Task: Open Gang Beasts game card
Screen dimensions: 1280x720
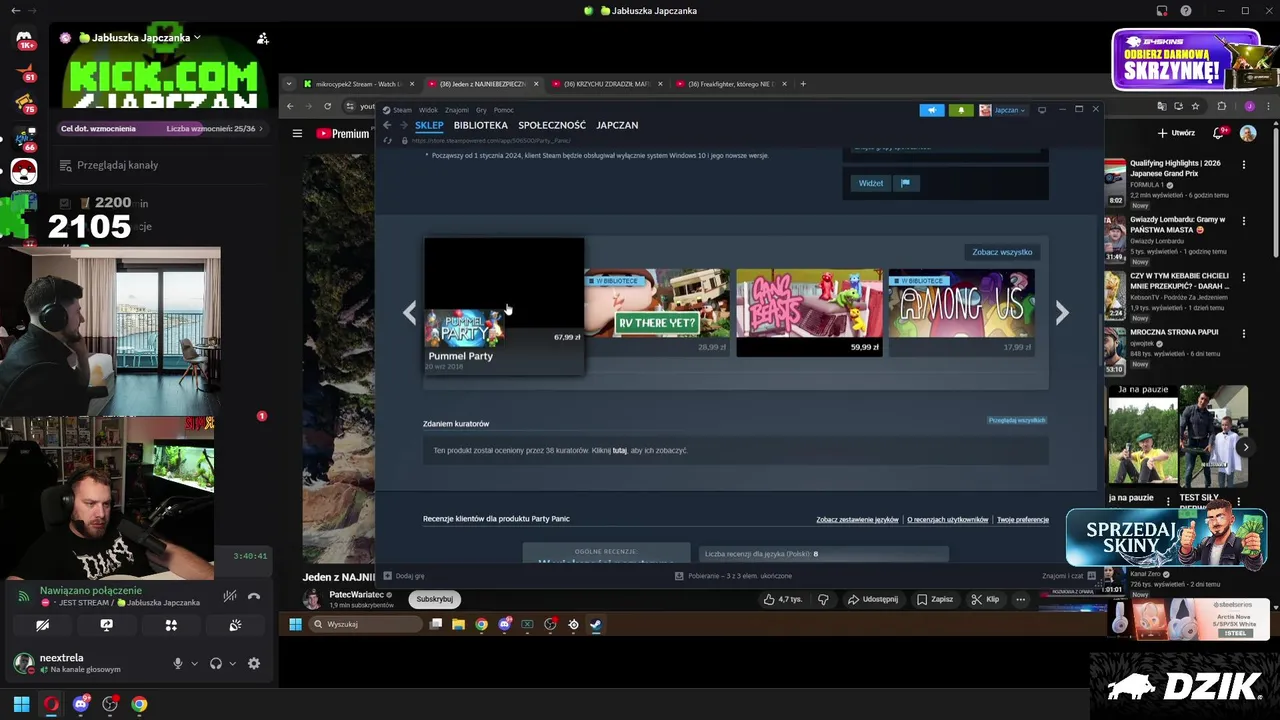Action: (809, 312)
